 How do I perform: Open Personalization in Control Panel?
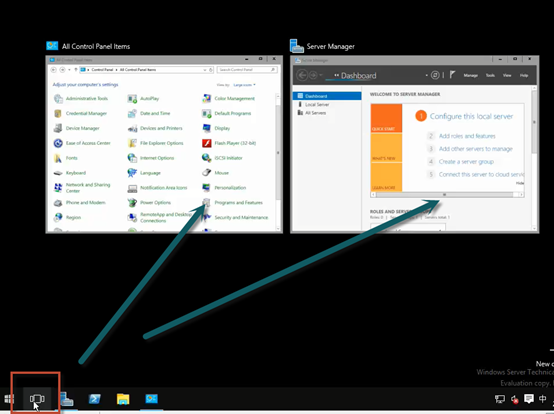click(x=224, y=188)
